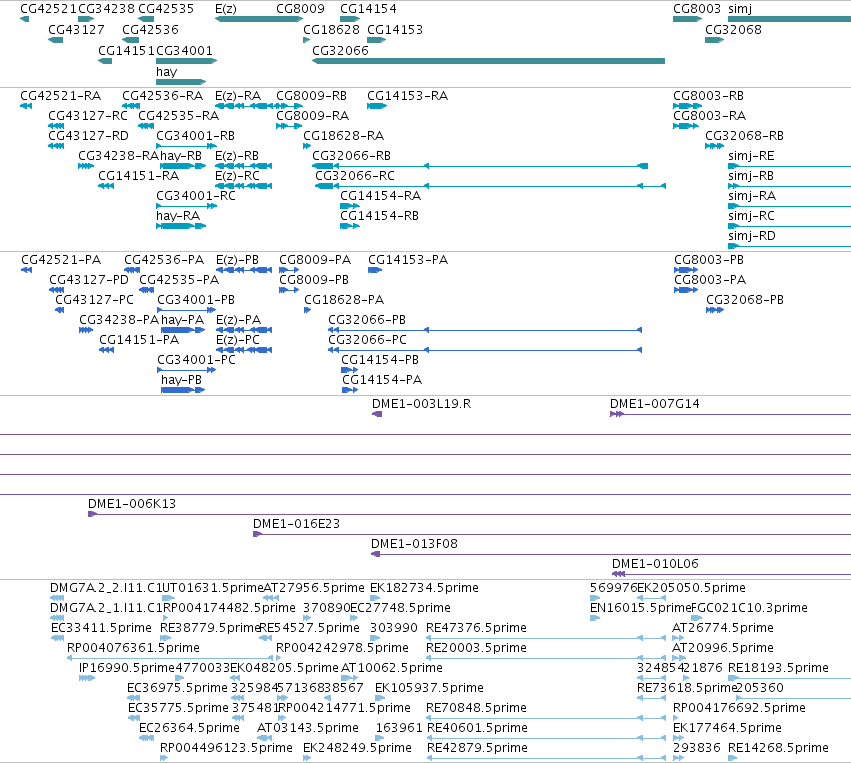Select transcript CG32066-RC
Screen dimensions: 851x763
click(x=490, y=186)
